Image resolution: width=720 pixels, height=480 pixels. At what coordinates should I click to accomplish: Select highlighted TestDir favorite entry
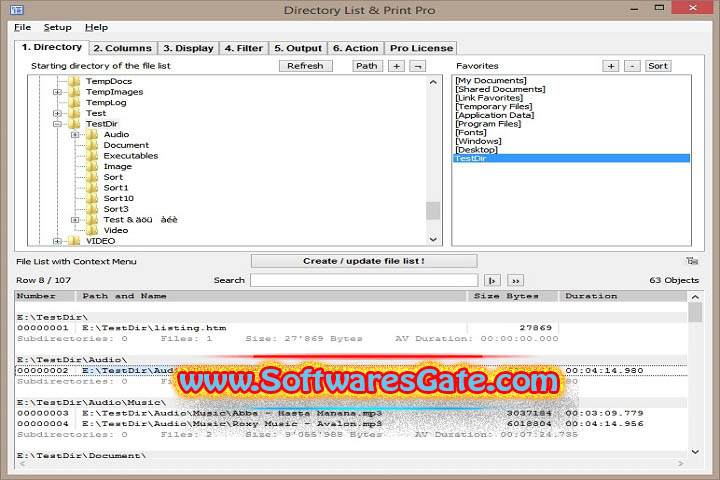(571, 158)
